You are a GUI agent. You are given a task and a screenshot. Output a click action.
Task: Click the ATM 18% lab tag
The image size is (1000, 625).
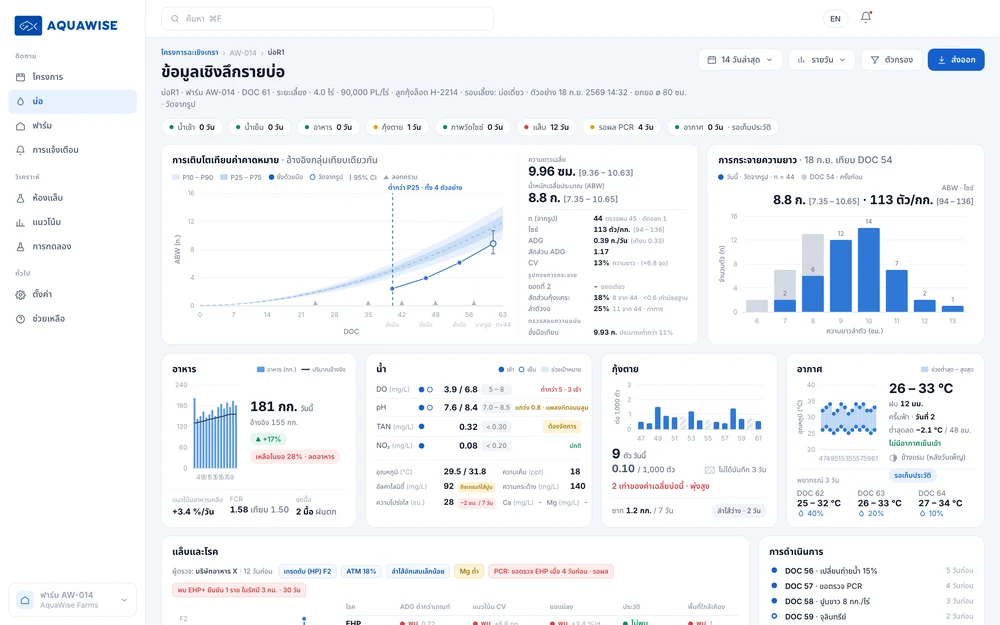[x=361, y=571]
